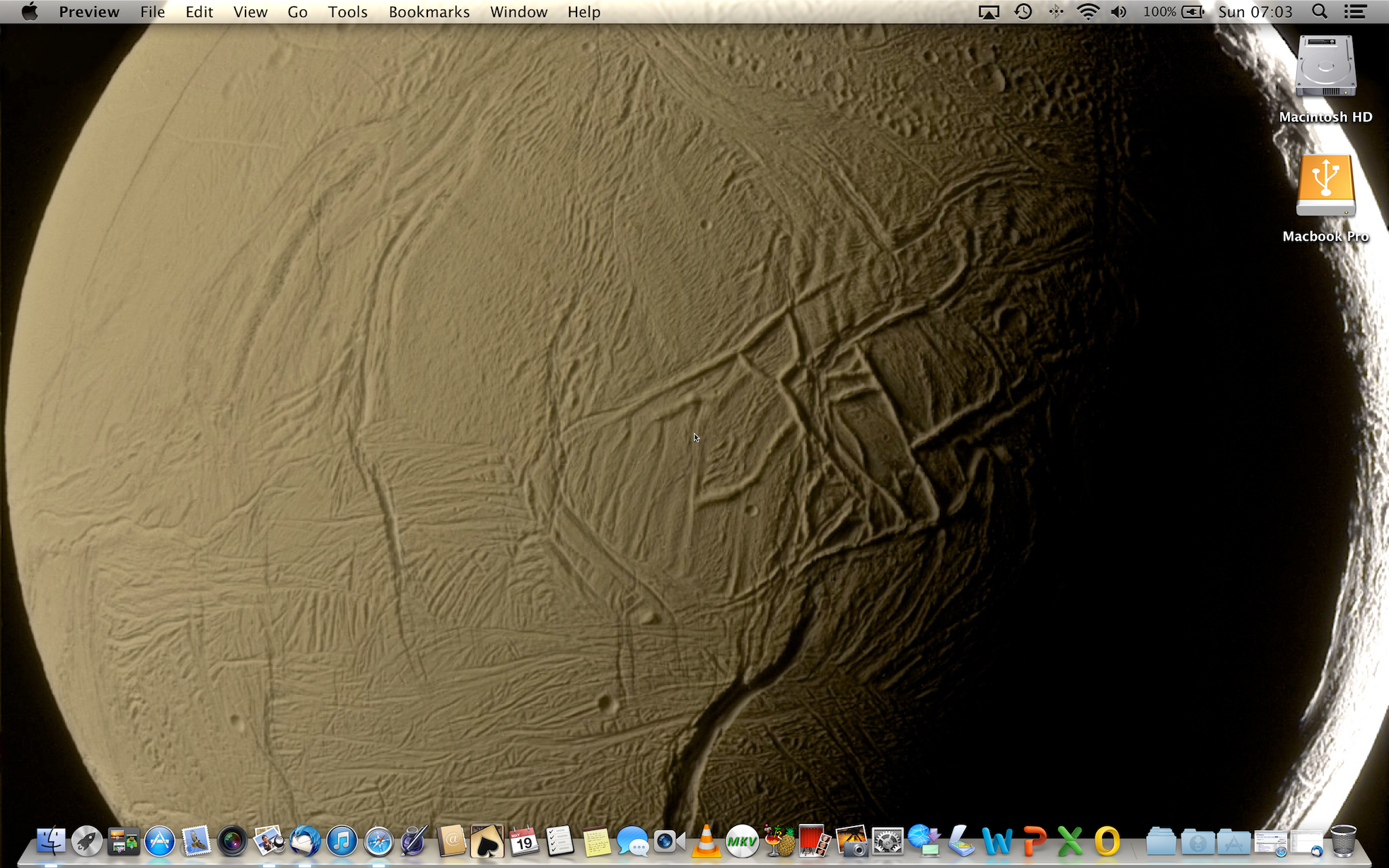This screenshot has width=1389, height=868.
Task: Open System Preferences gear icon
Action: pyautogui.click(x=888, y=842)
